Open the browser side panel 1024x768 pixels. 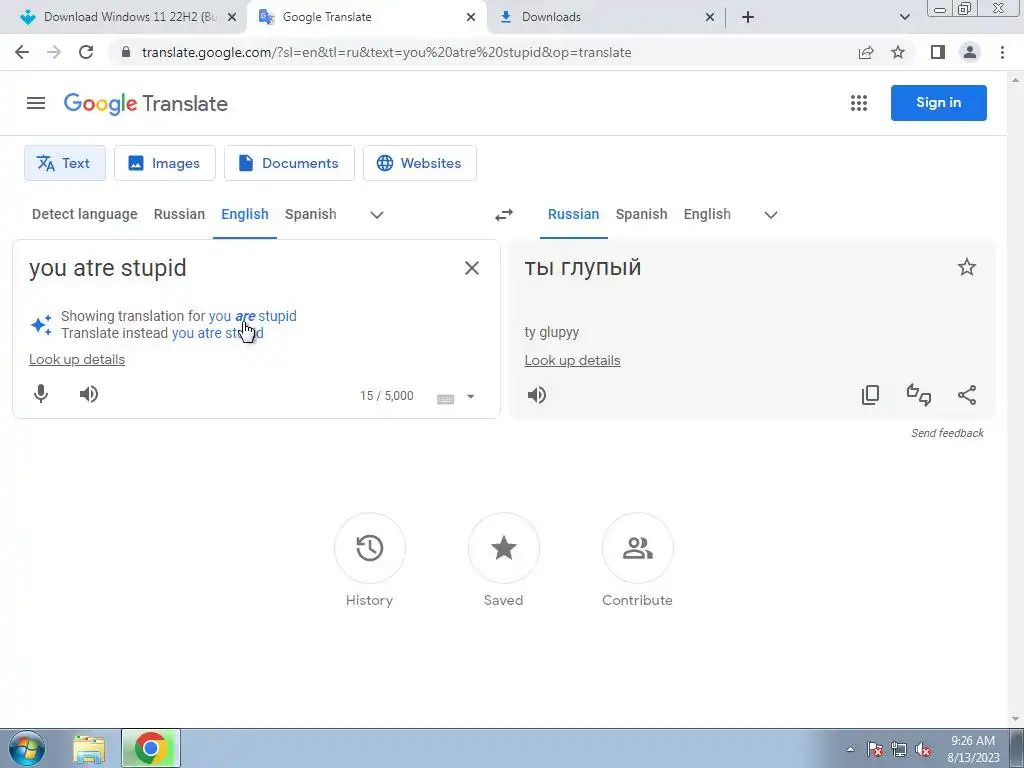(x=938, y=52)
